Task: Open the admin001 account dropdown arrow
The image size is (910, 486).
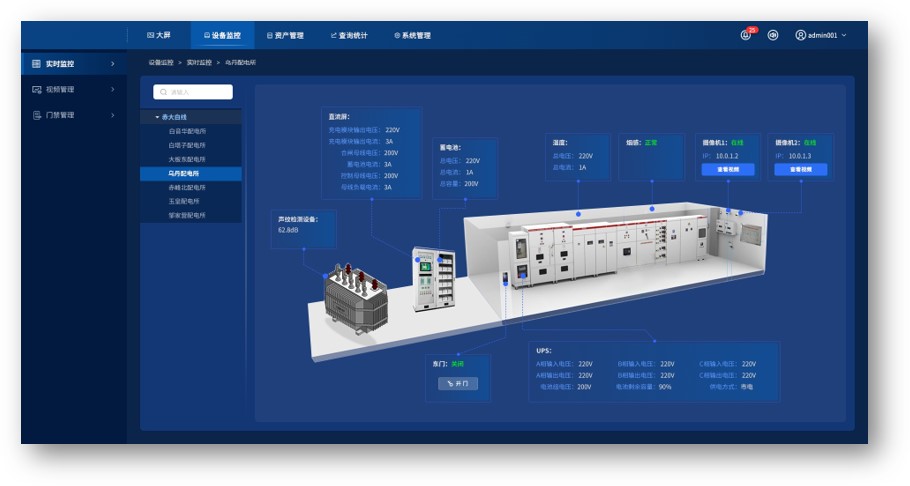Action: coord(844,35)
